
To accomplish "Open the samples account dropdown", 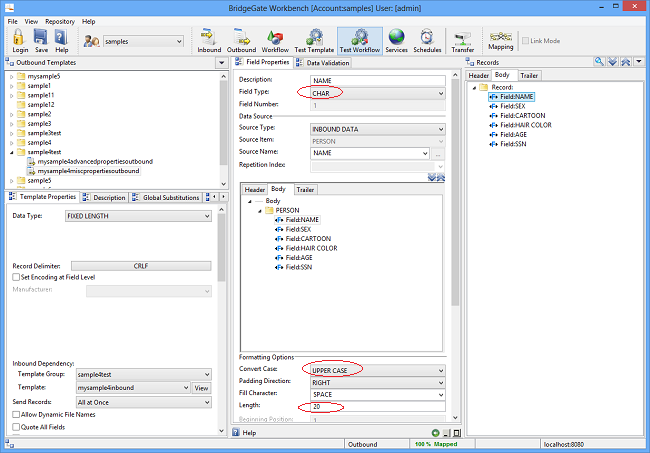I will pos(143,41).
